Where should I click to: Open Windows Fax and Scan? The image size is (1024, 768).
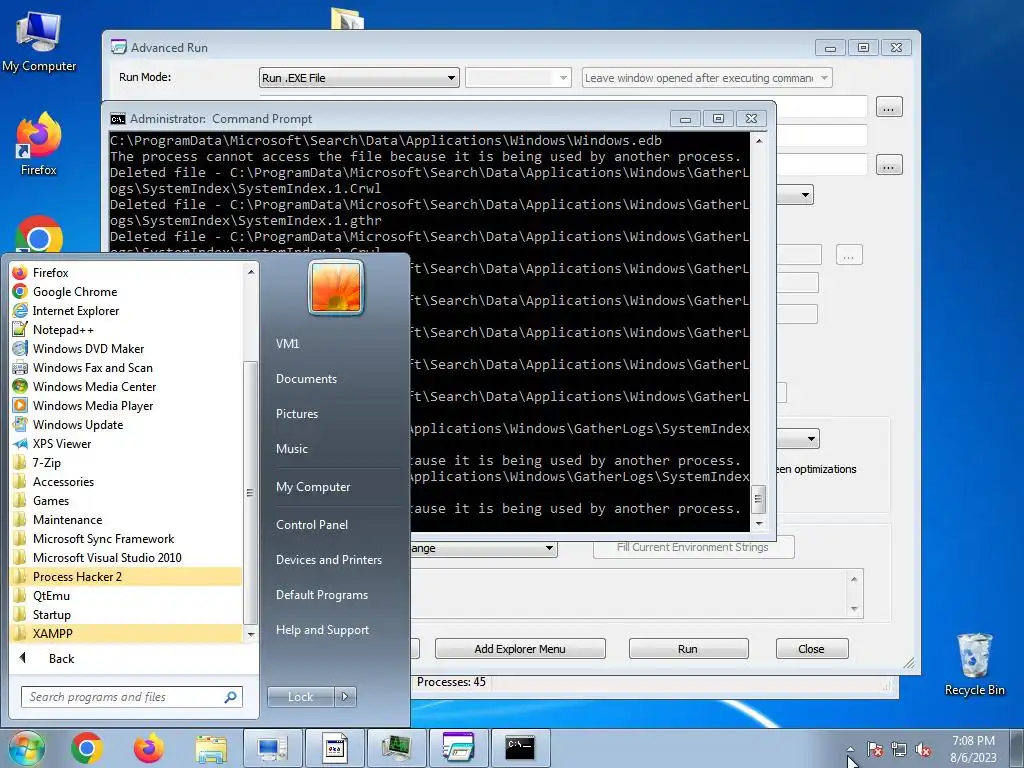(x=126, y=367)
